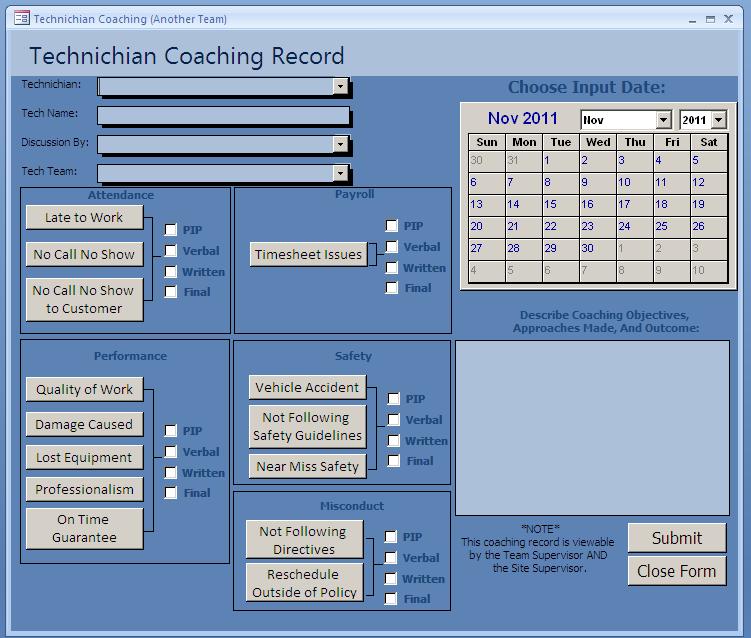The width and height of the screenshot is (751, 638).
Task: Open the month dropdown showing Nov
Action: coord(663,120)
